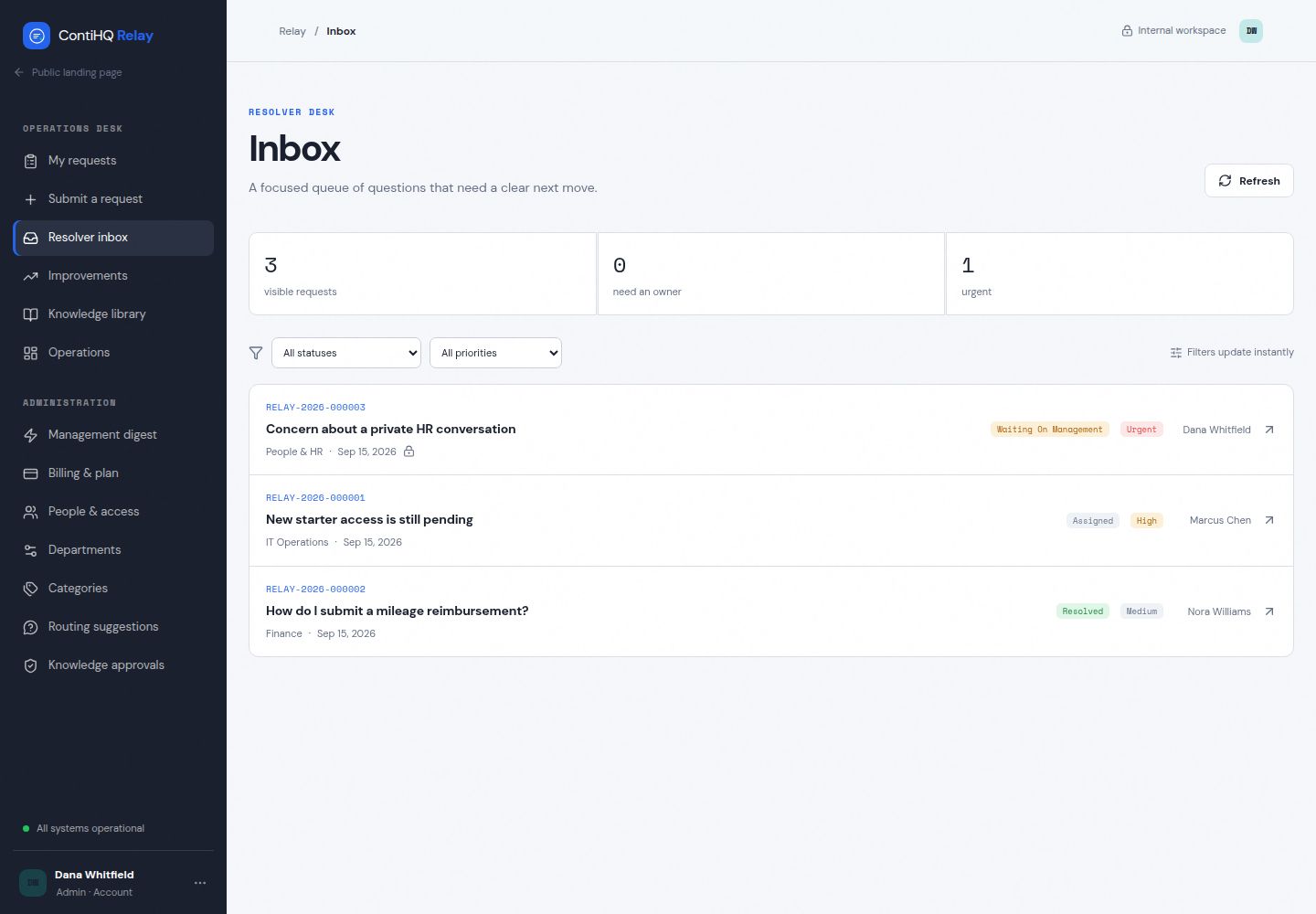Open People & access

click(x=113, y=512)
